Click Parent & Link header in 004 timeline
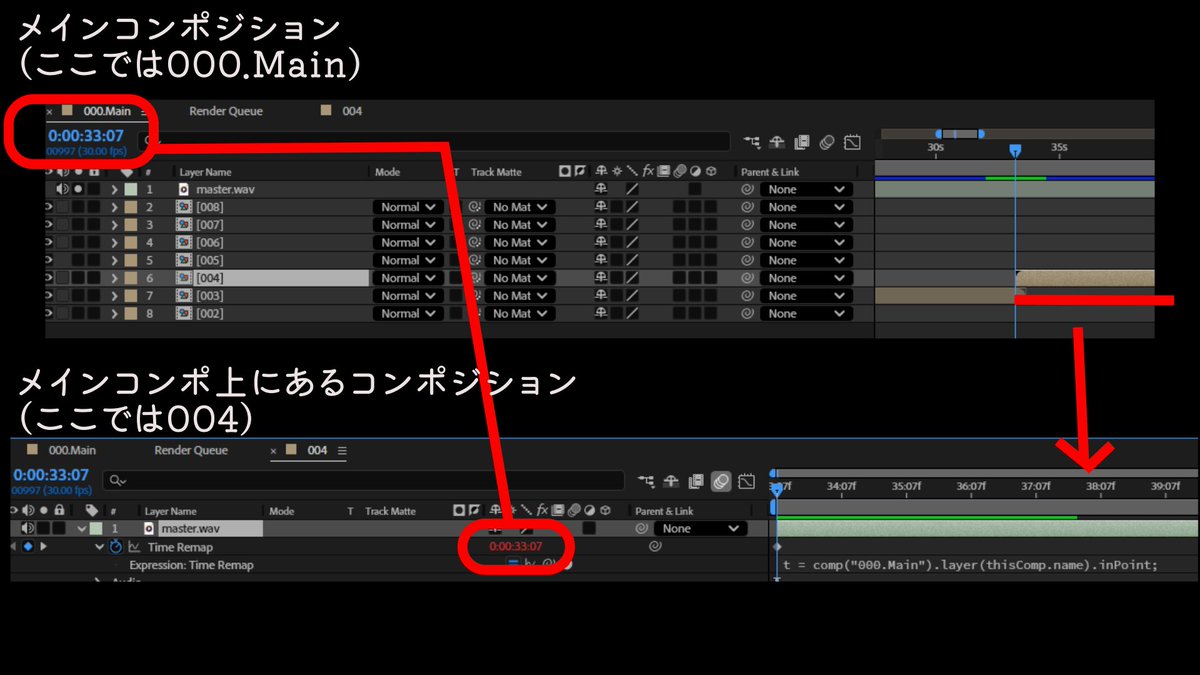1200x675 pixels. click(x=664, y=511)
